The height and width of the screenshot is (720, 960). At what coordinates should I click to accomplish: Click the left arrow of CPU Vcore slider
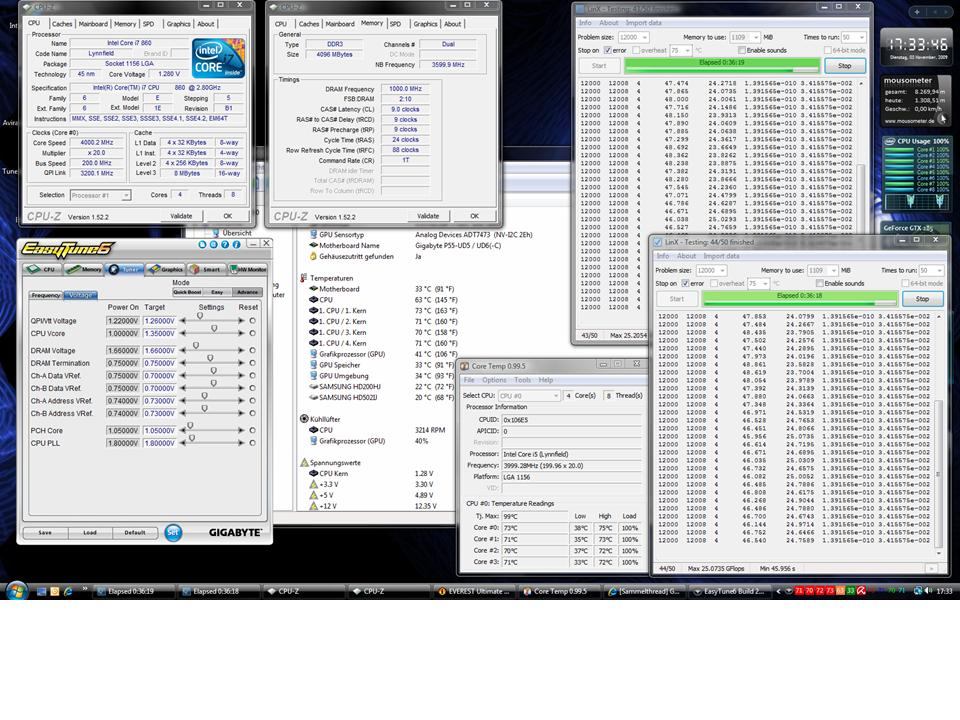tap(182, 334)
